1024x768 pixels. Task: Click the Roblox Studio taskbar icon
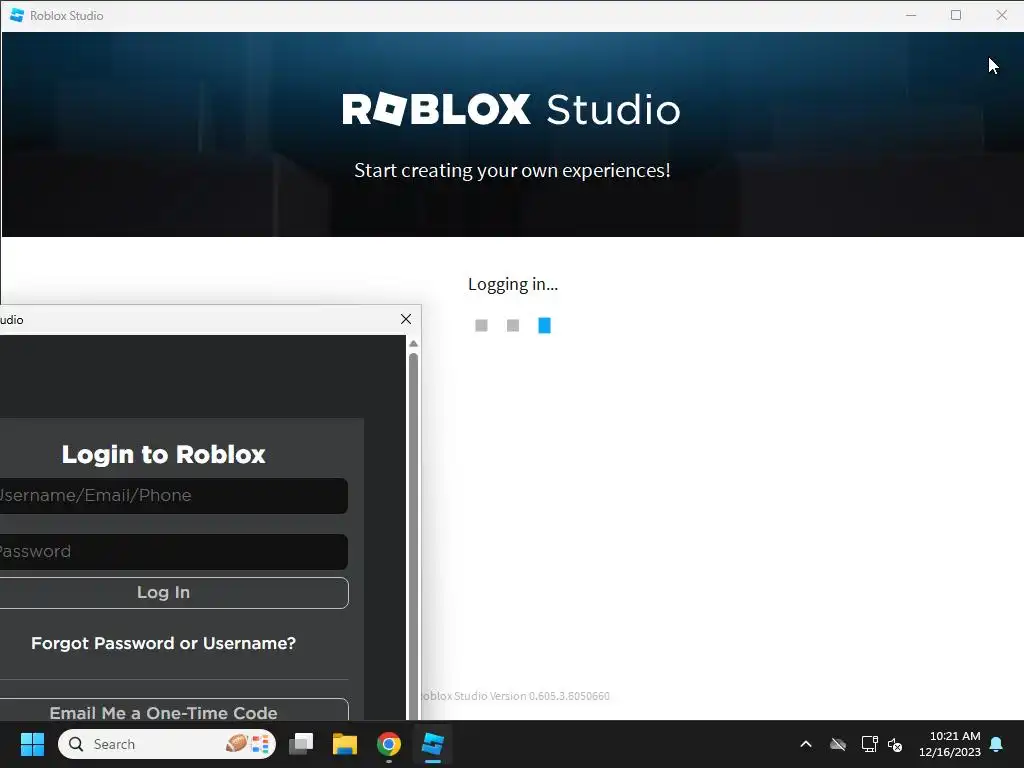click(432, 744)
